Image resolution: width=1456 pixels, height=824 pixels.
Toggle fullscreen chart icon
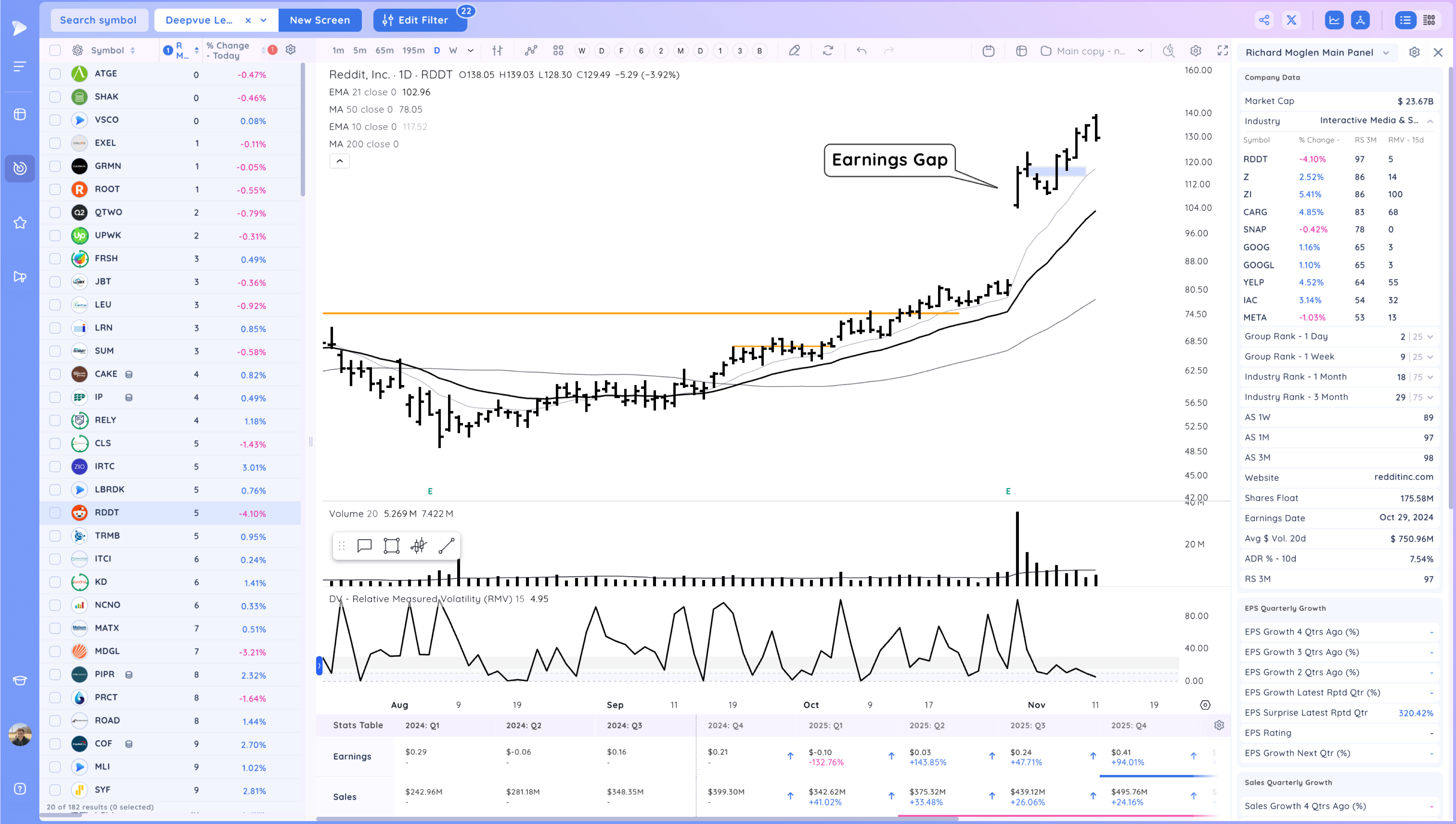pos(1222,51)
